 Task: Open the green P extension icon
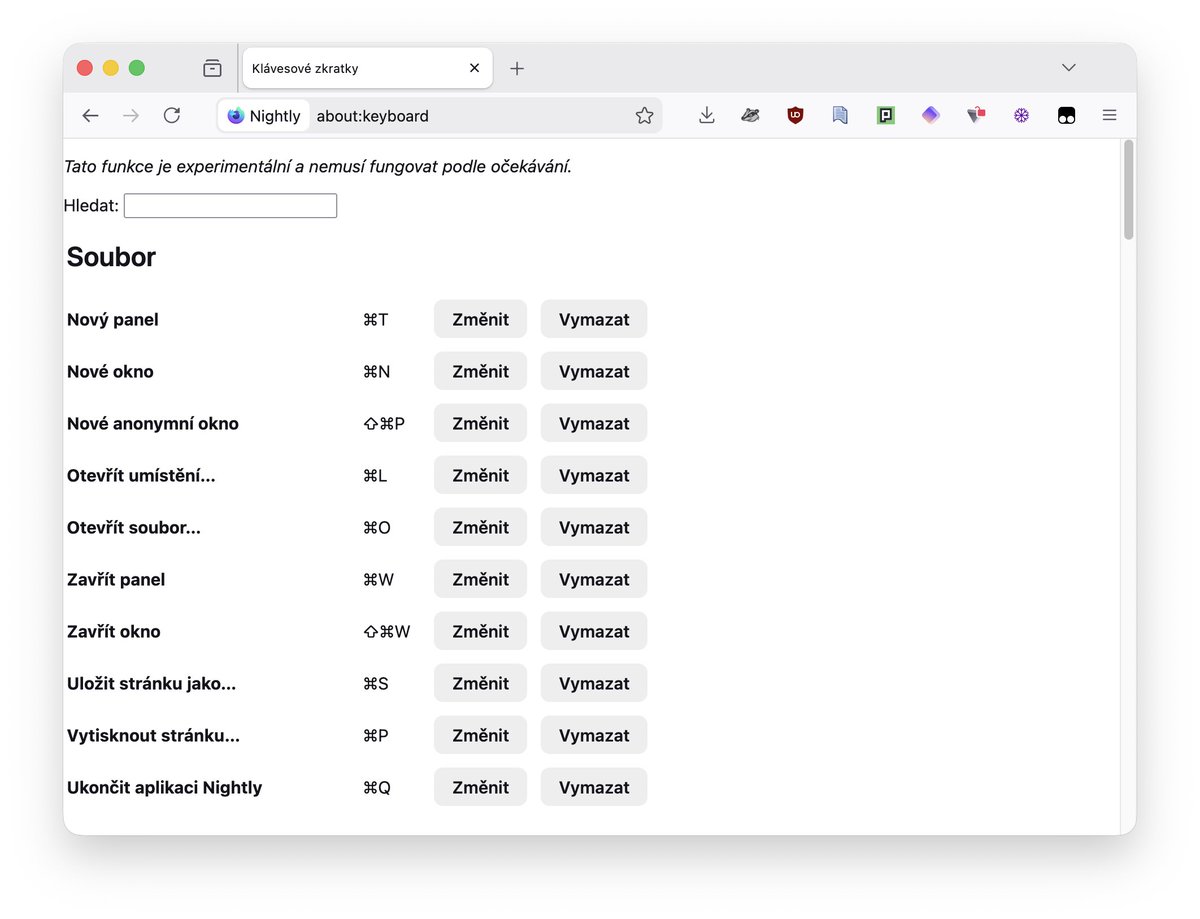point(885,115)
